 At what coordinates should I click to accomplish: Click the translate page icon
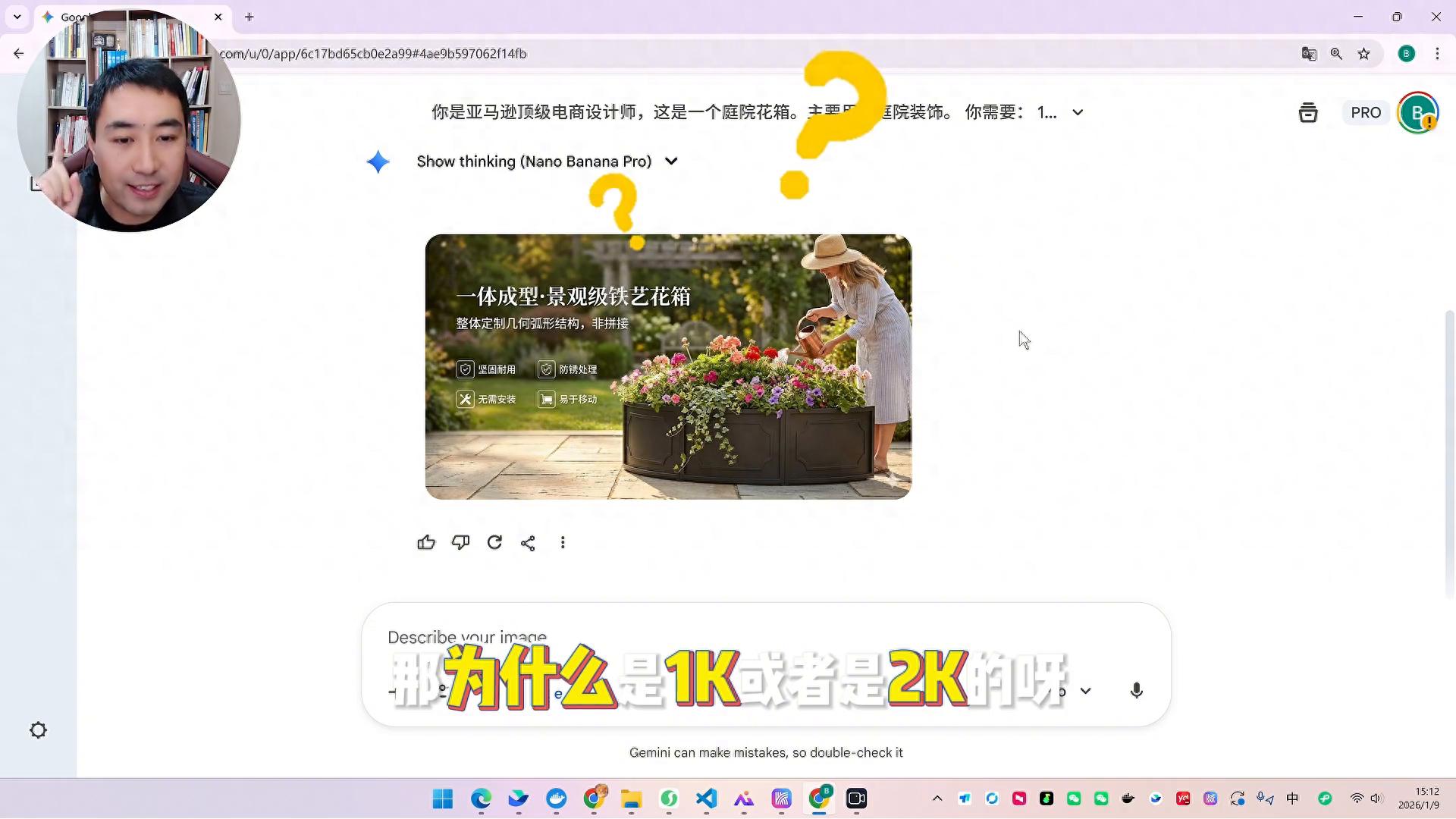tap(1309, 54)
